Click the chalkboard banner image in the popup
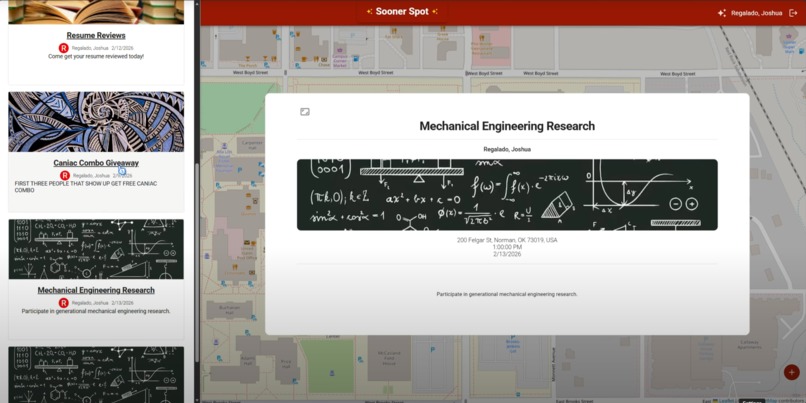The width and height of the screenshot is (806, 403). coord(507,195)
